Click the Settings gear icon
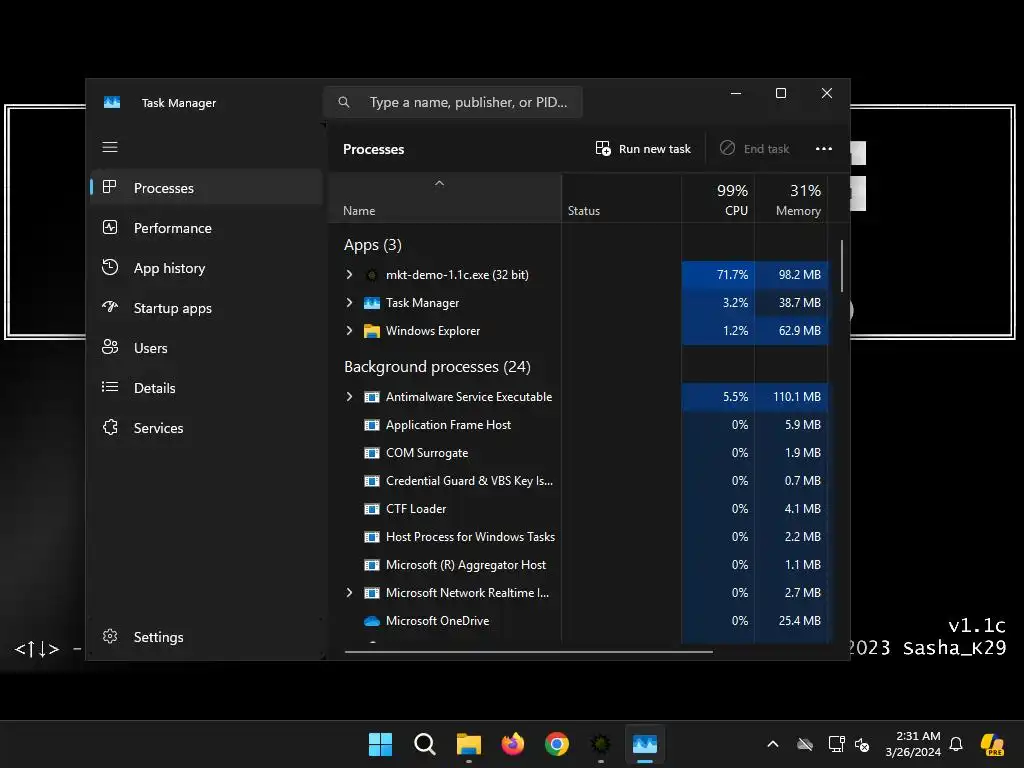Image resolution: width=1024 pixels, height=768 pixels. click(x=110, y=636)
